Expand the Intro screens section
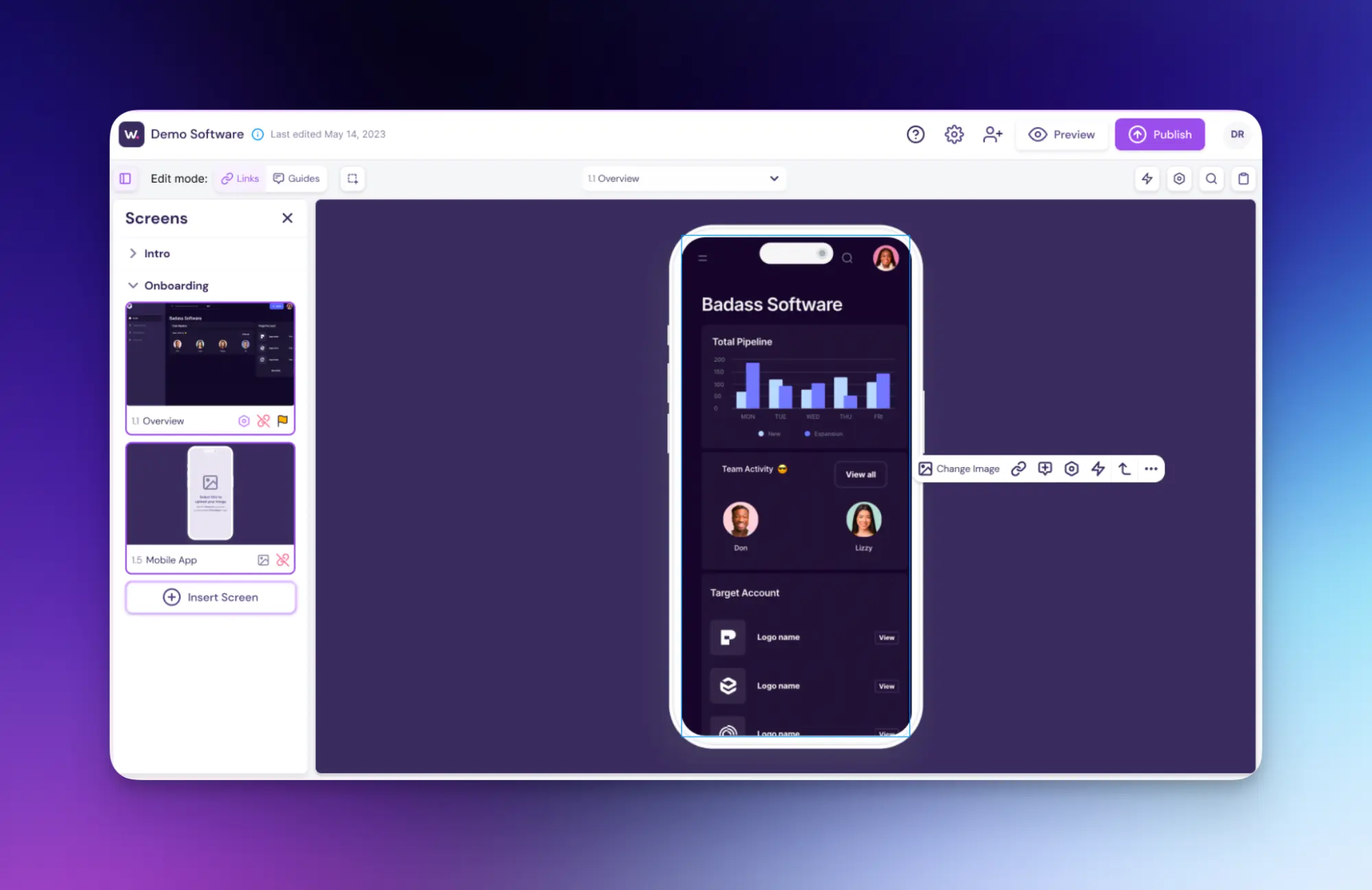The image size is (1372, 890). (132, 253)
